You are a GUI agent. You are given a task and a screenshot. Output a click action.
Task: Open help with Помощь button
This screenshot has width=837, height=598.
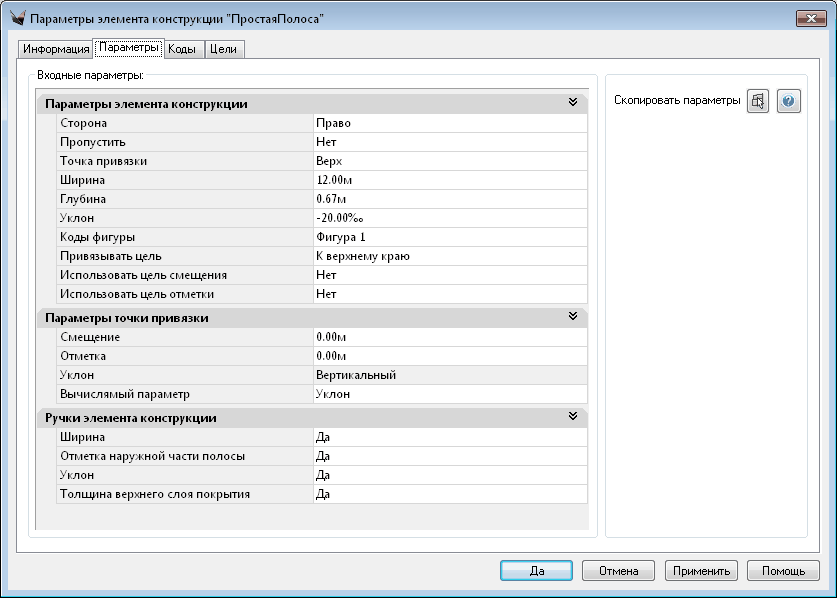click(783, 571)
